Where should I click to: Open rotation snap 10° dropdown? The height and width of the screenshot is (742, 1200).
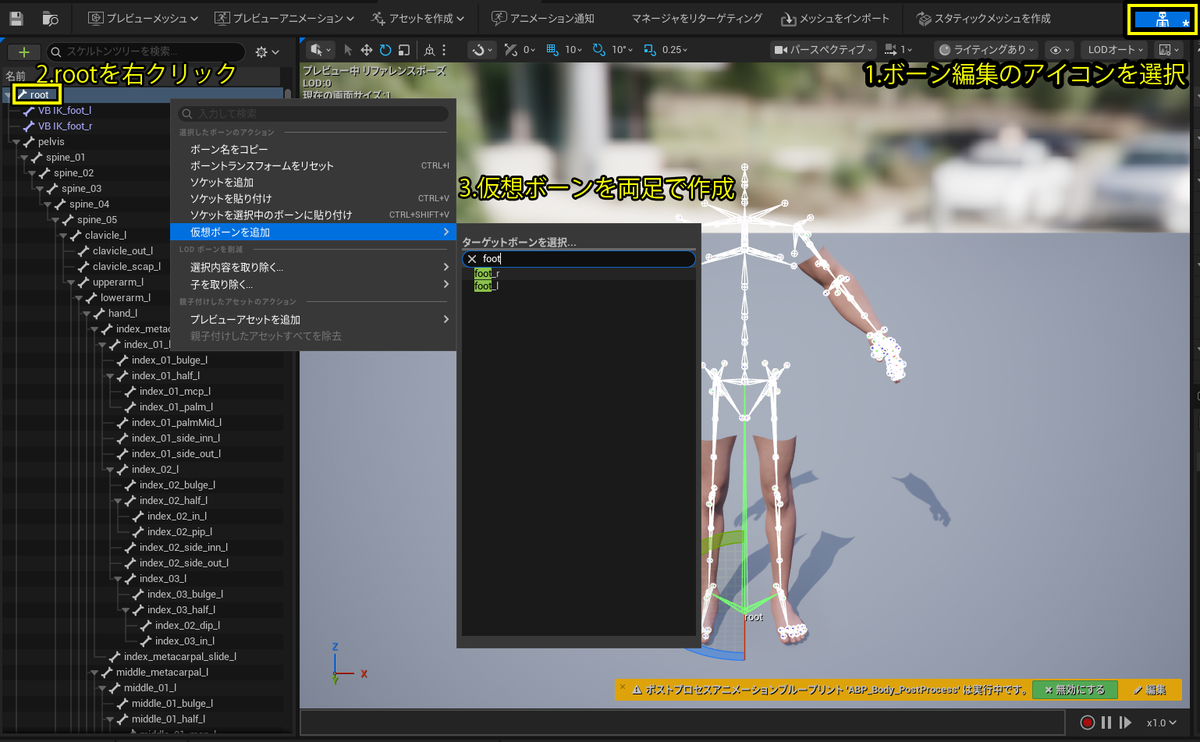[x=622, y=49]
